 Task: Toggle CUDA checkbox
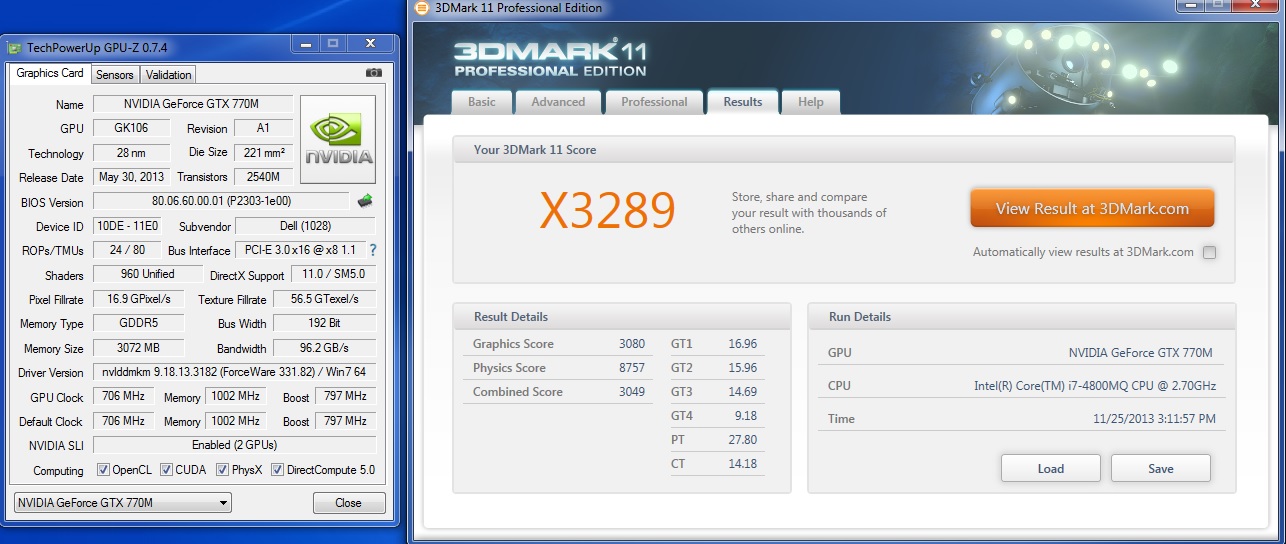[x=166, y=470]
